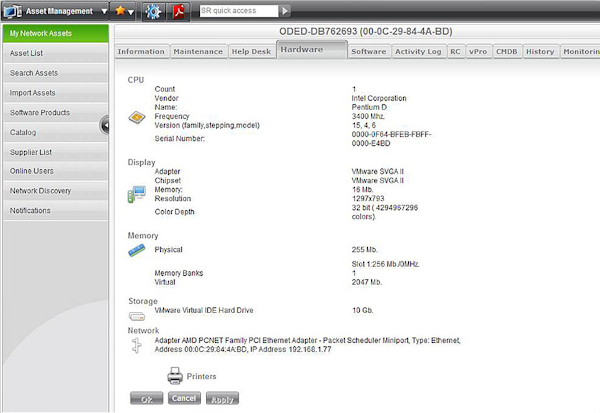Select the Hardware tab
The height and width of the screenshot is (413, 600).
click(x=312, y=49)
